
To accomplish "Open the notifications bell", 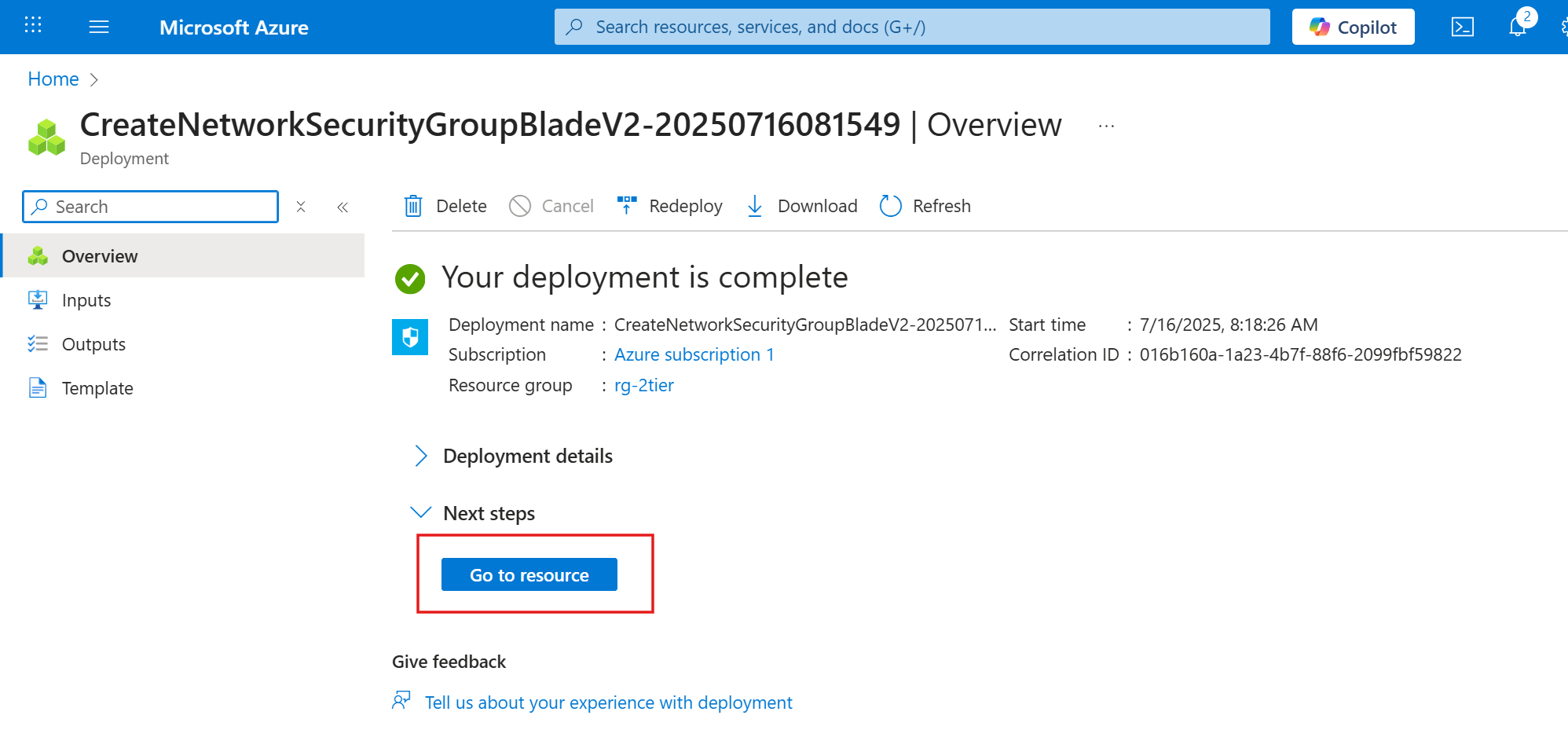I will pos(1518,28).
